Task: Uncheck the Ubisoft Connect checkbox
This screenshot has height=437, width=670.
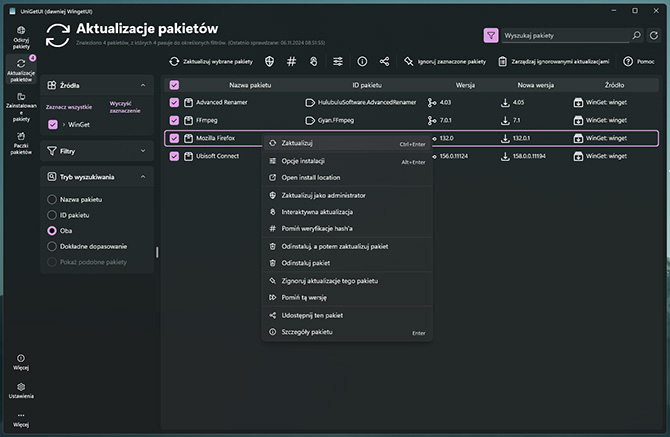Action: (174, 156)
